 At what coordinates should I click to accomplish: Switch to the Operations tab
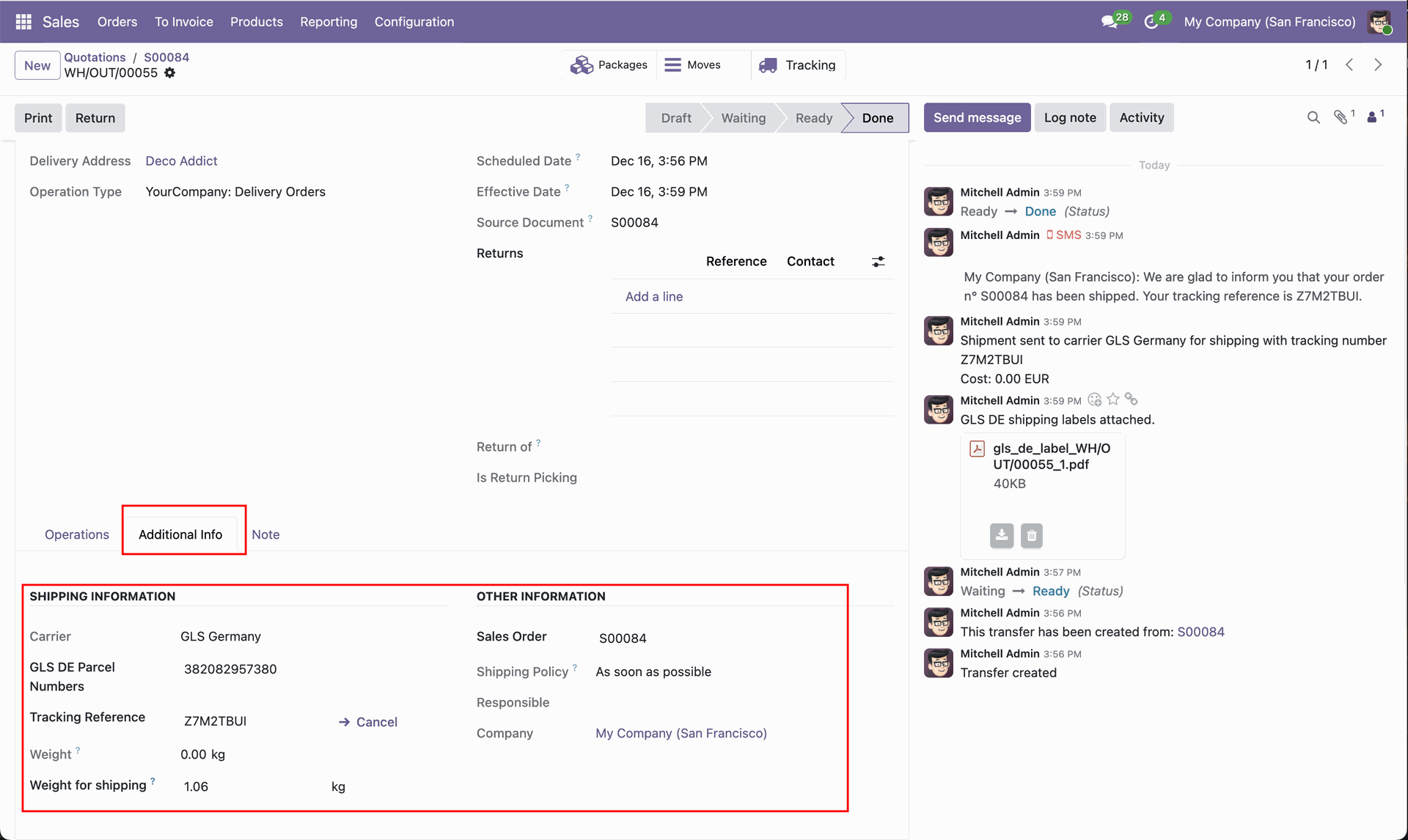pos(77,534)
